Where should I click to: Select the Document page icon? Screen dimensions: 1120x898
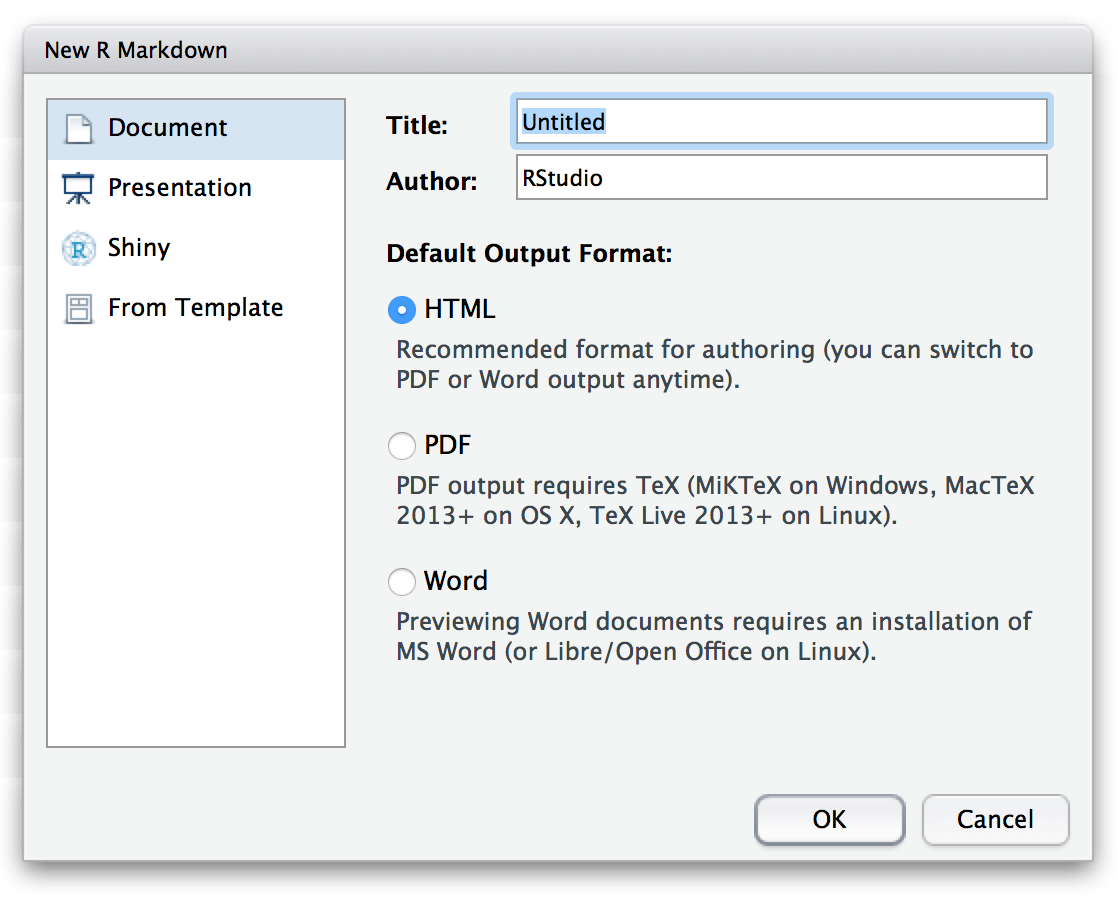pos(79,129)
